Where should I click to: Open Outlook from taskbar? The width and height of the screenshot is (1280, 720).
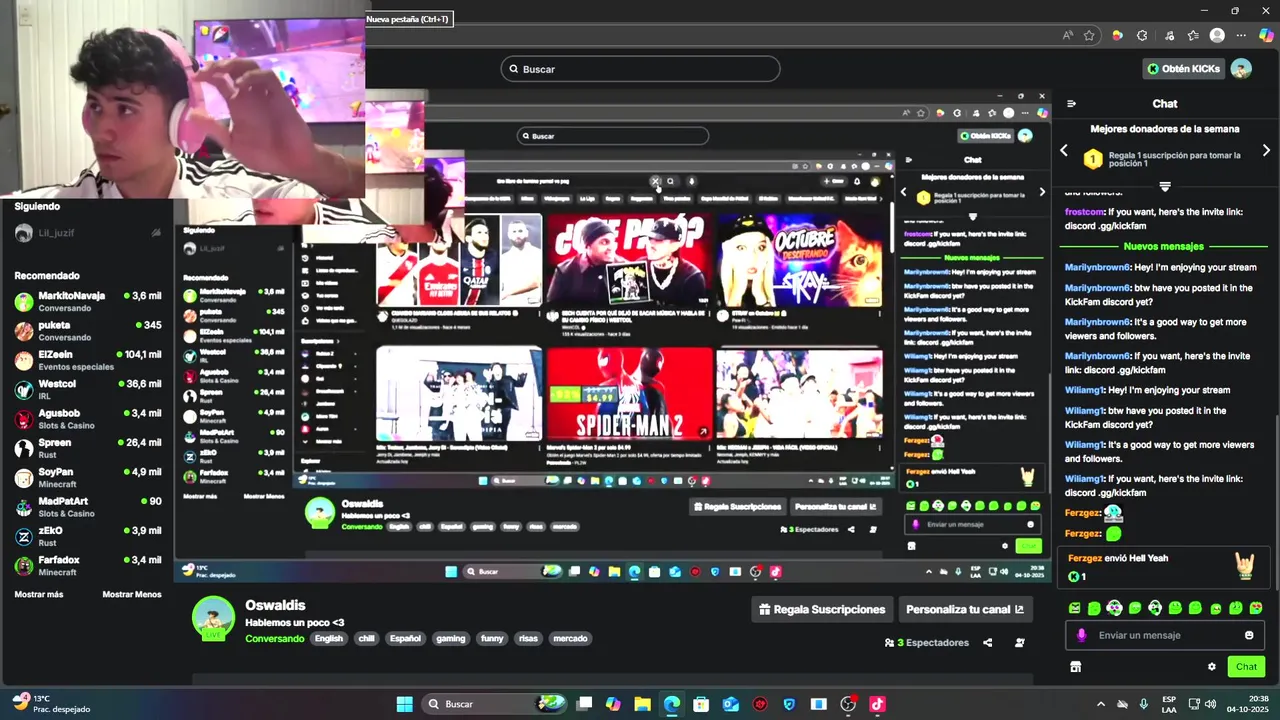(x=731, y=704)
